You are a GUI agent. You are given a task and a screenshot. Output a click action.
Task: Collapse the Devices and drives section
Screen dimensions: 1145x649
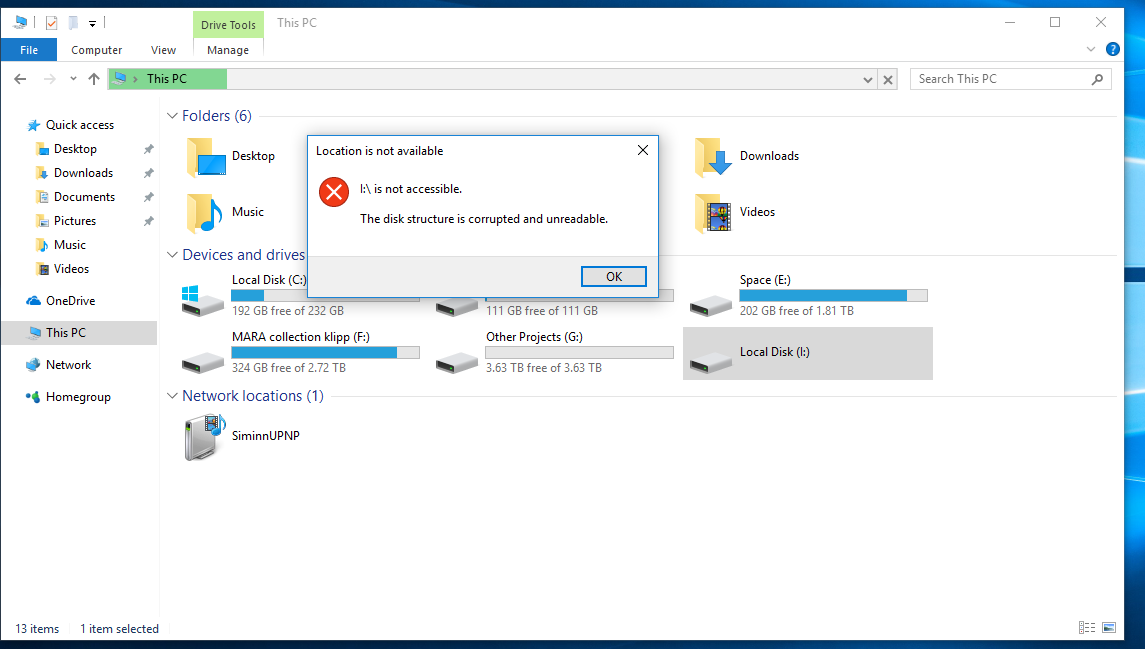(172, 255)
